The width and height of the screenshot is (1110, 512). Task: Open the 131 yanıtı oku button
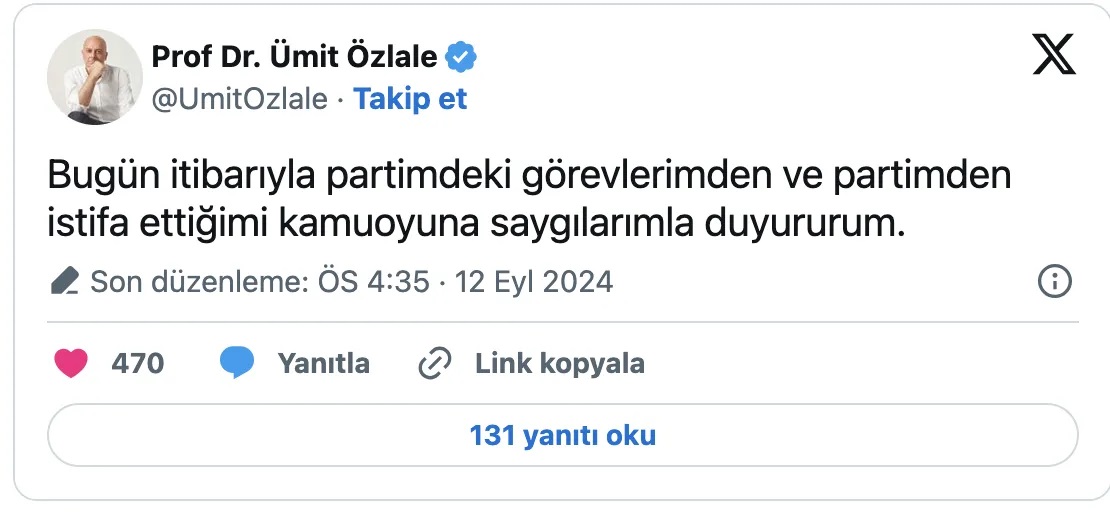(563, 435)
